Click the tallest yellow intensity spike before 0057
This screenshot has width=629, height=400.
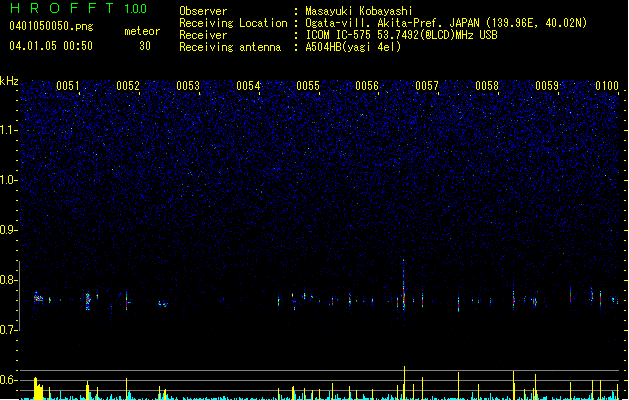[x=404, y=382]
